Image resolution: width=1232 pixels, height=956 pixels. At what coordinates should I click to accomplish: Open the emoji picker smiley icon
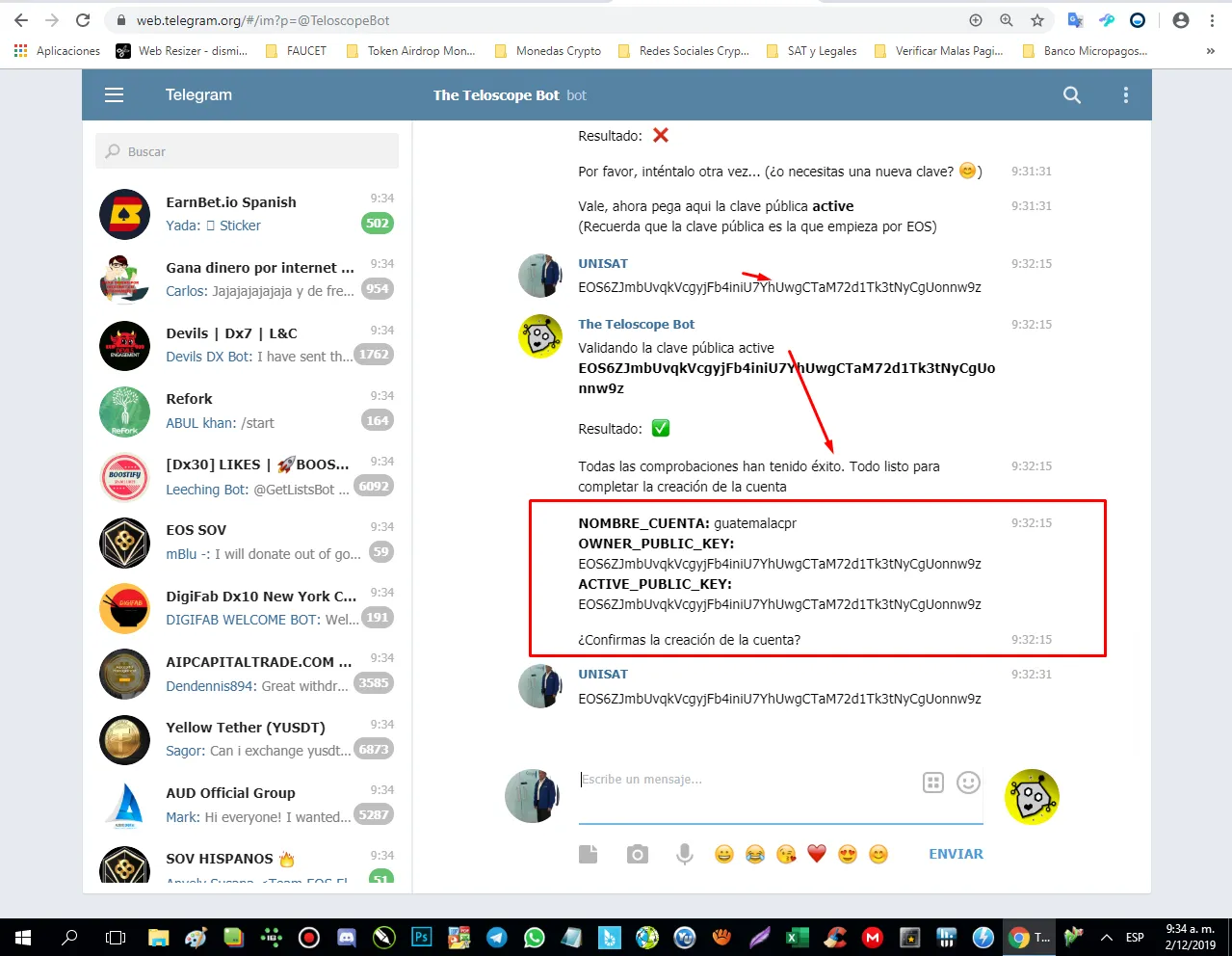pyautogui.click(x=968, y=783)
